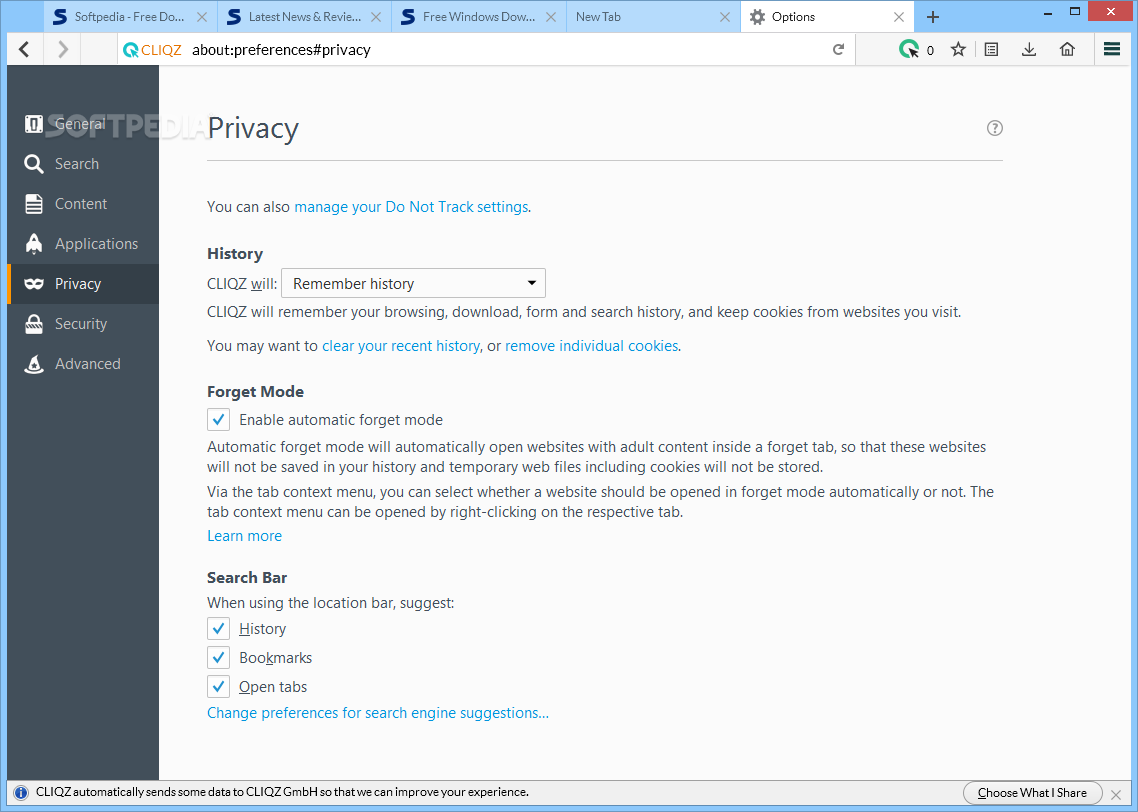The width and height of the screenshot is (1138, 812).
Task: Open the hamburger menu
Action: click(1112, 49)
